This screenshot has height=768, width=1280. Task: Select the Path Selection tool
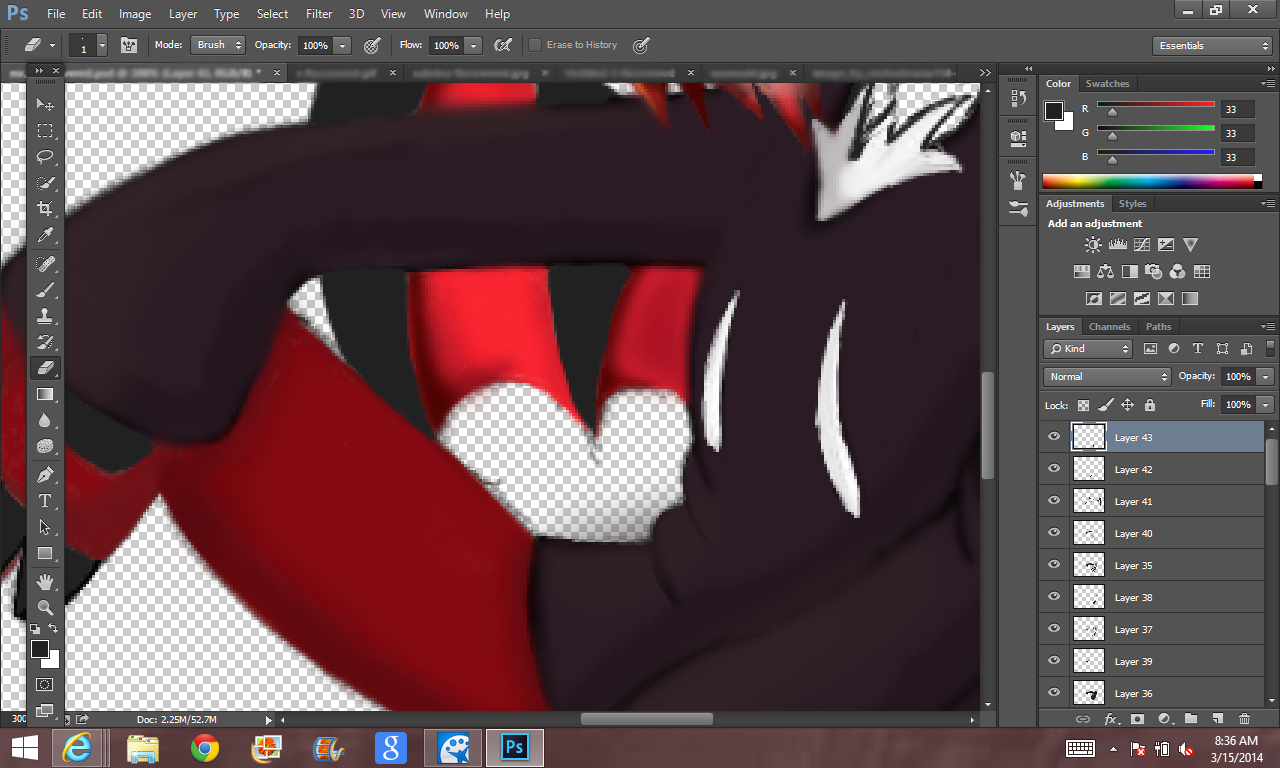tap(45, 527)
